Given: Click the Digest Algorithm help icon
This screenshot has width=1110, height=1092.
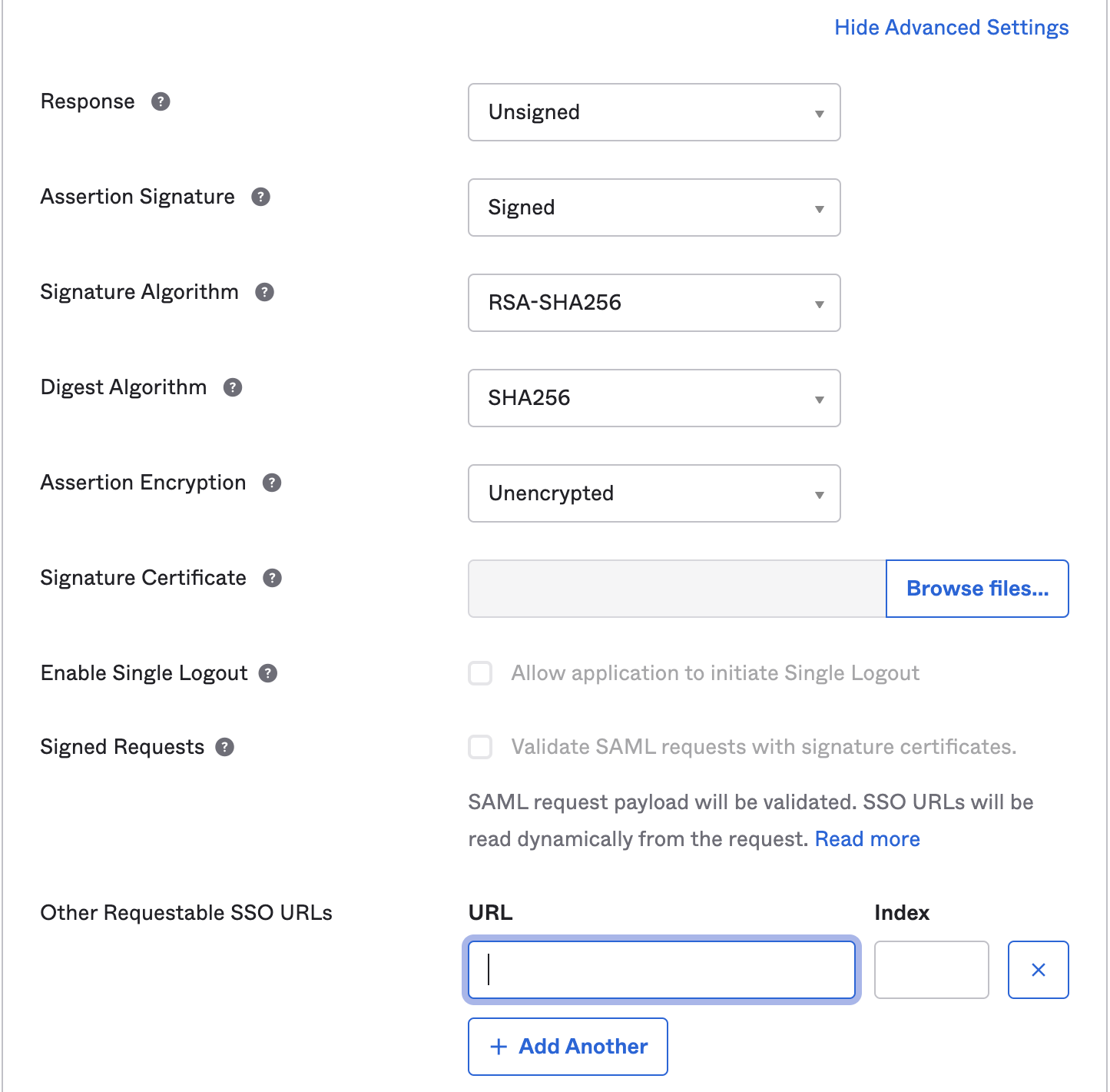Looking at the screenshot, I should point(234,387).
